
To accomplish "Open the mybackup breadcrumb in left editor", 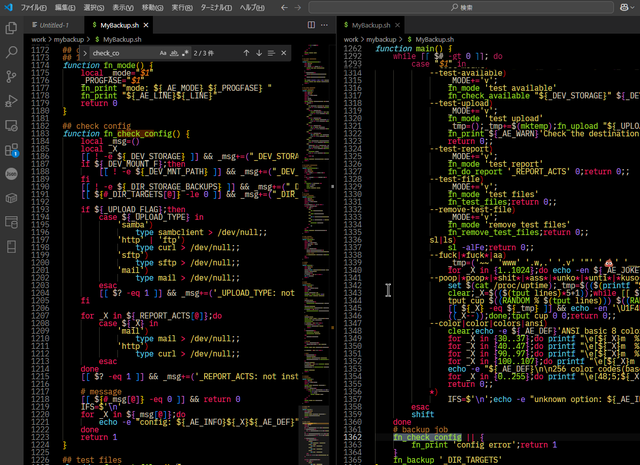I will (69, 38).
